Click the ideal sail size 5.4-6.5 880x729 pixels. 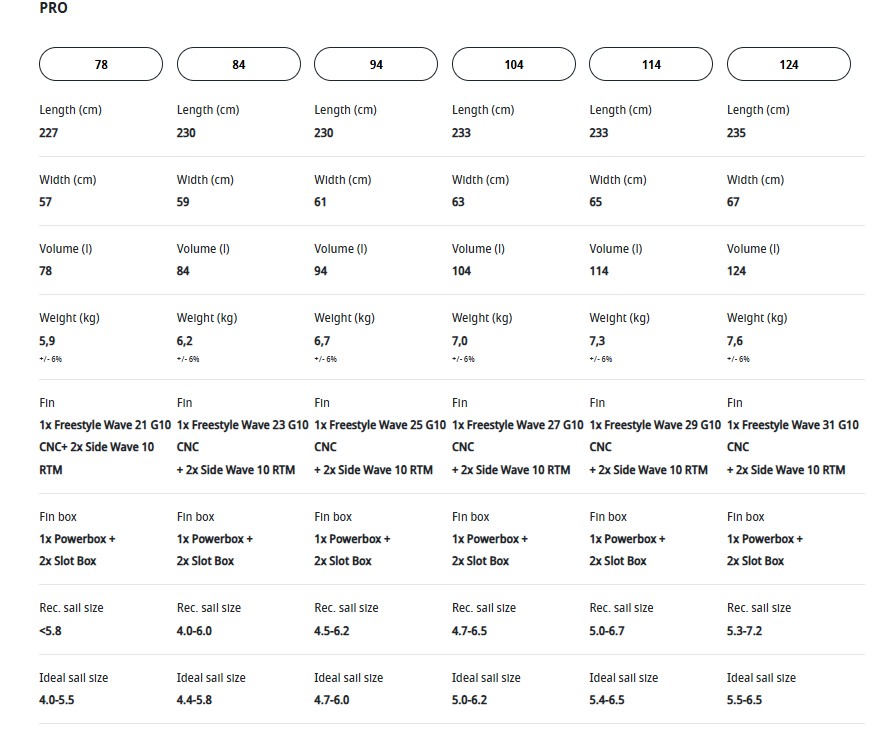click(607, 700)
